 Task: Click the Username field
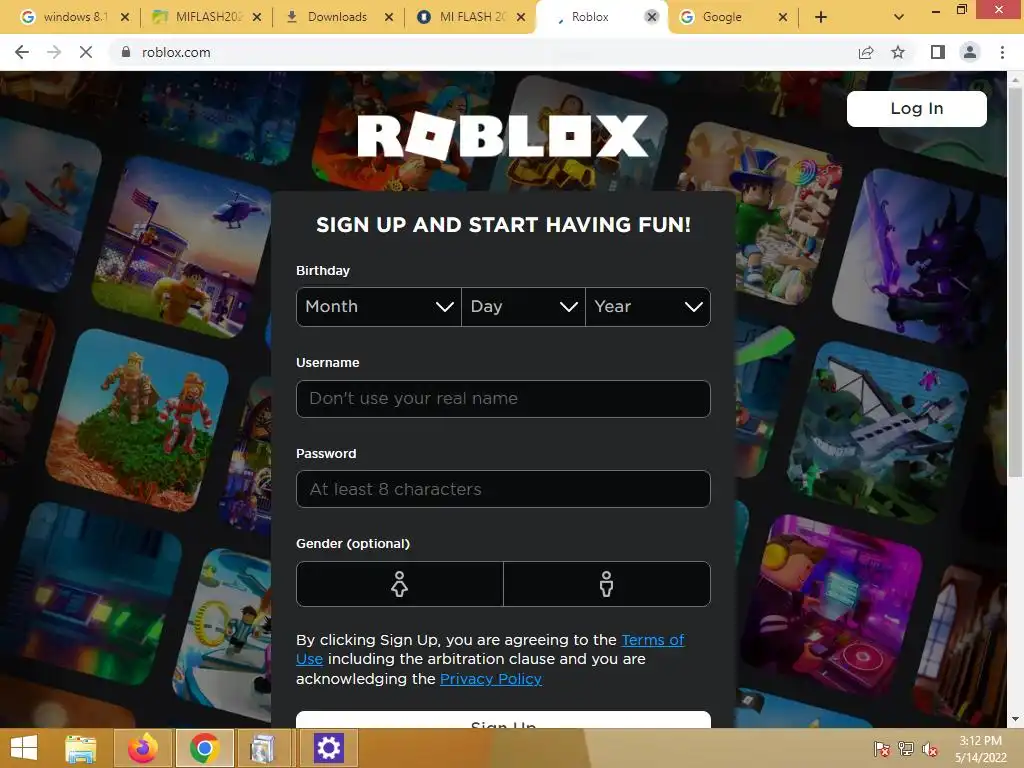[503, 398]
